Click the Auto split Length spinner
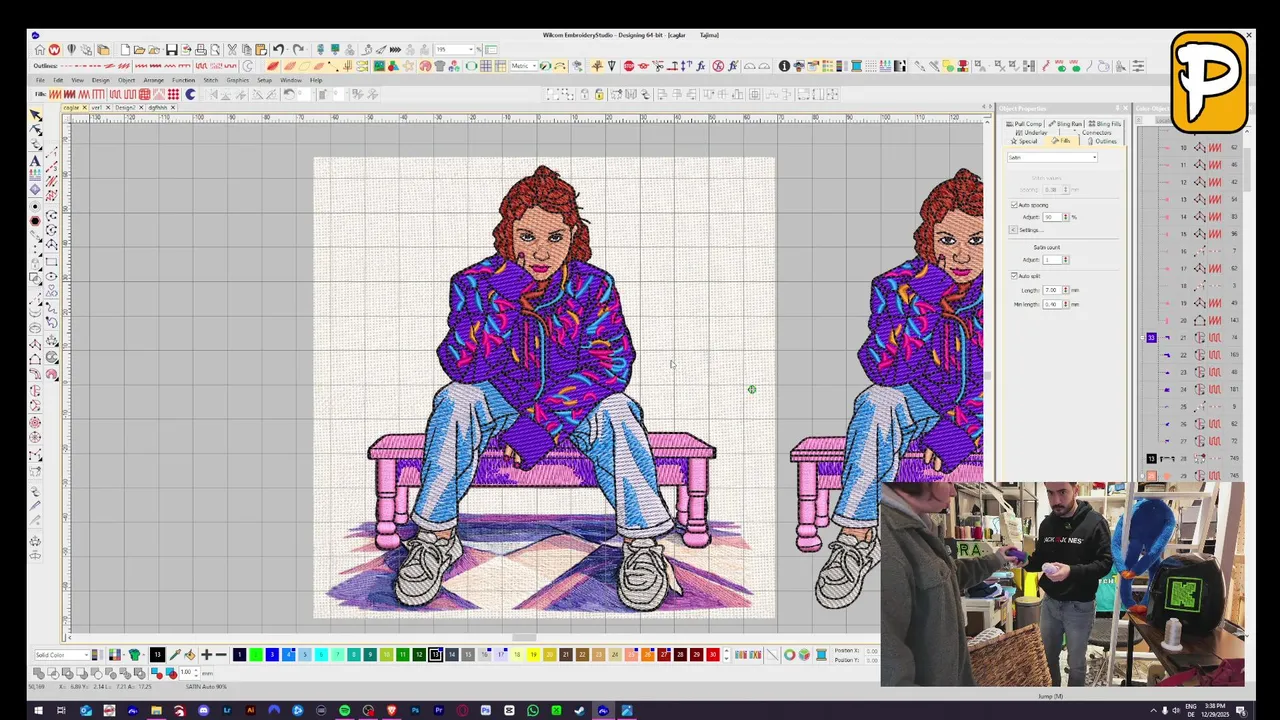The image size is (1280, 720). click(1066, 290)
